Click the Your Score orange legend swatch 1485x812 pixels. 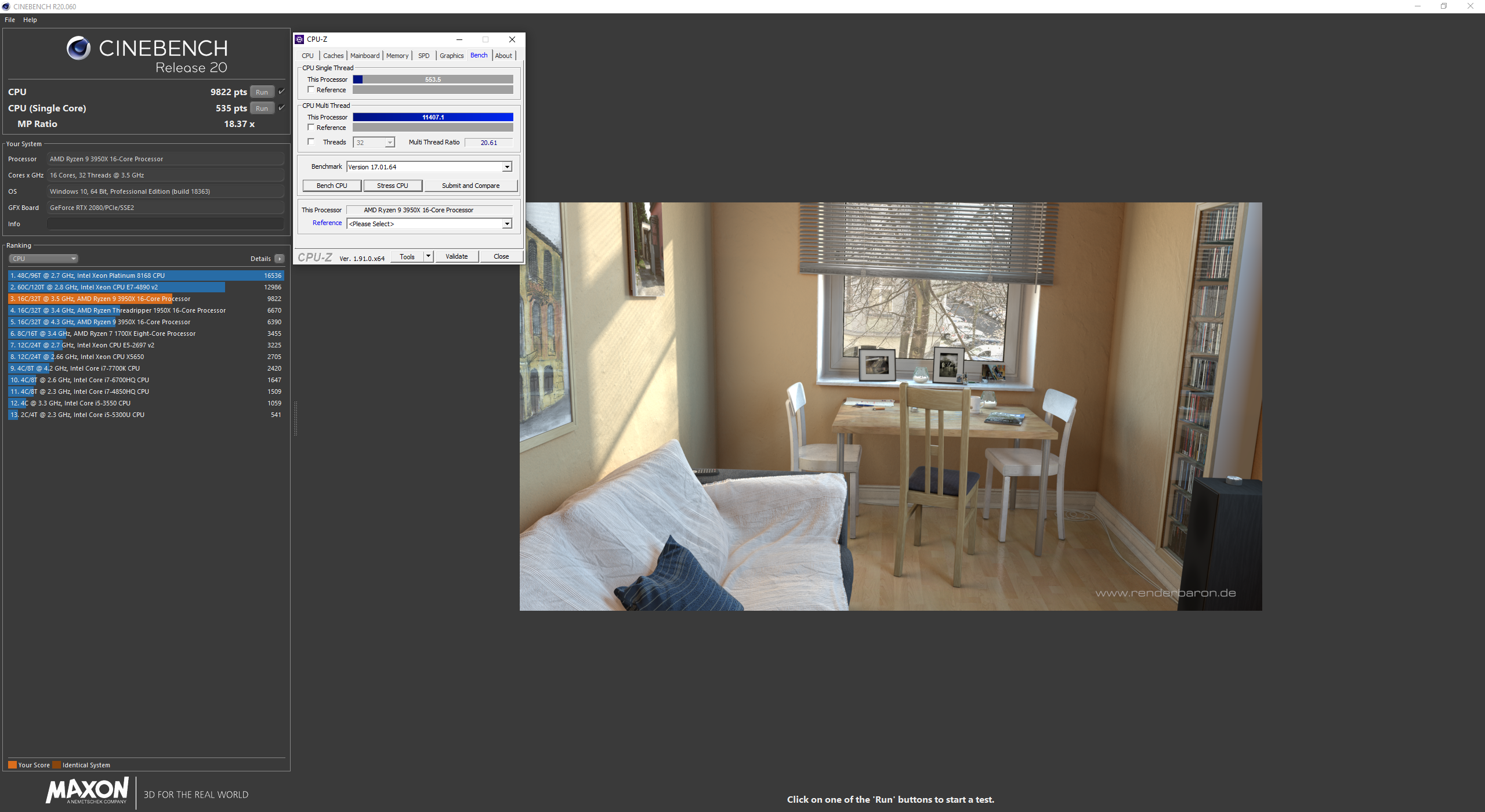point(12,764)
